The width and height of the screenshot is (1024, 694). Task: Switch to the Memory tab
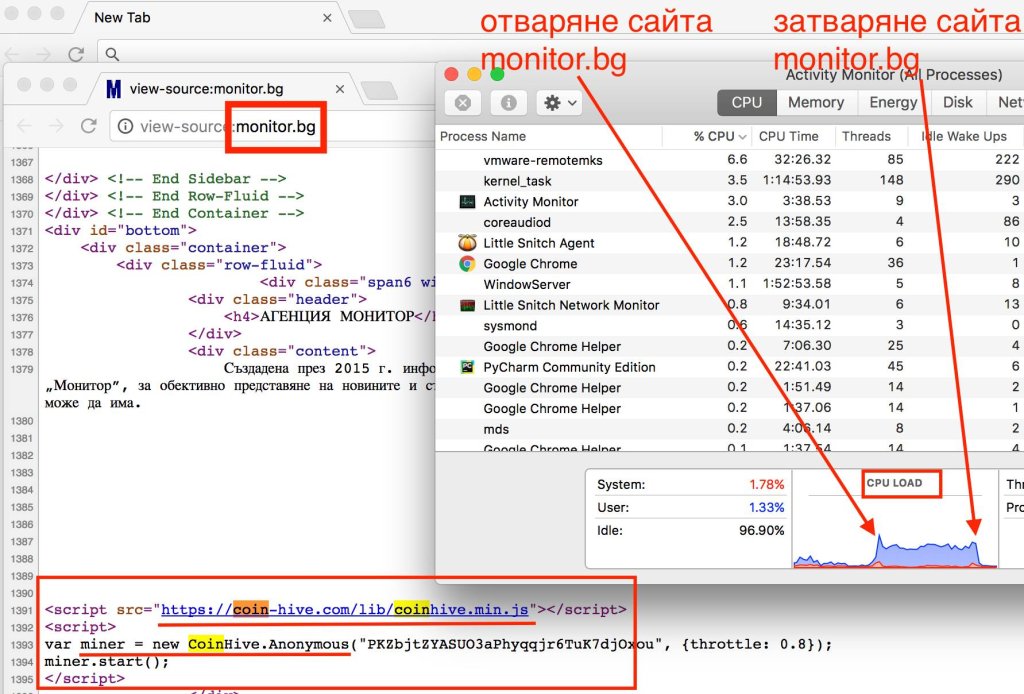pyautogui.click(x=816, y=103)
